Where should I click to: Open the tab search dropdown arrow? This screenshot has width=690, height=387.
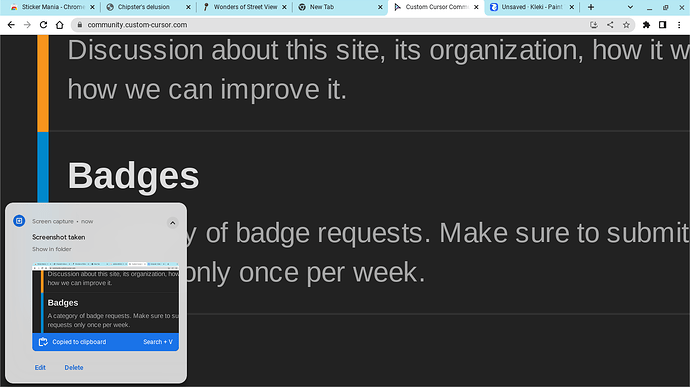tap(630, 7)
